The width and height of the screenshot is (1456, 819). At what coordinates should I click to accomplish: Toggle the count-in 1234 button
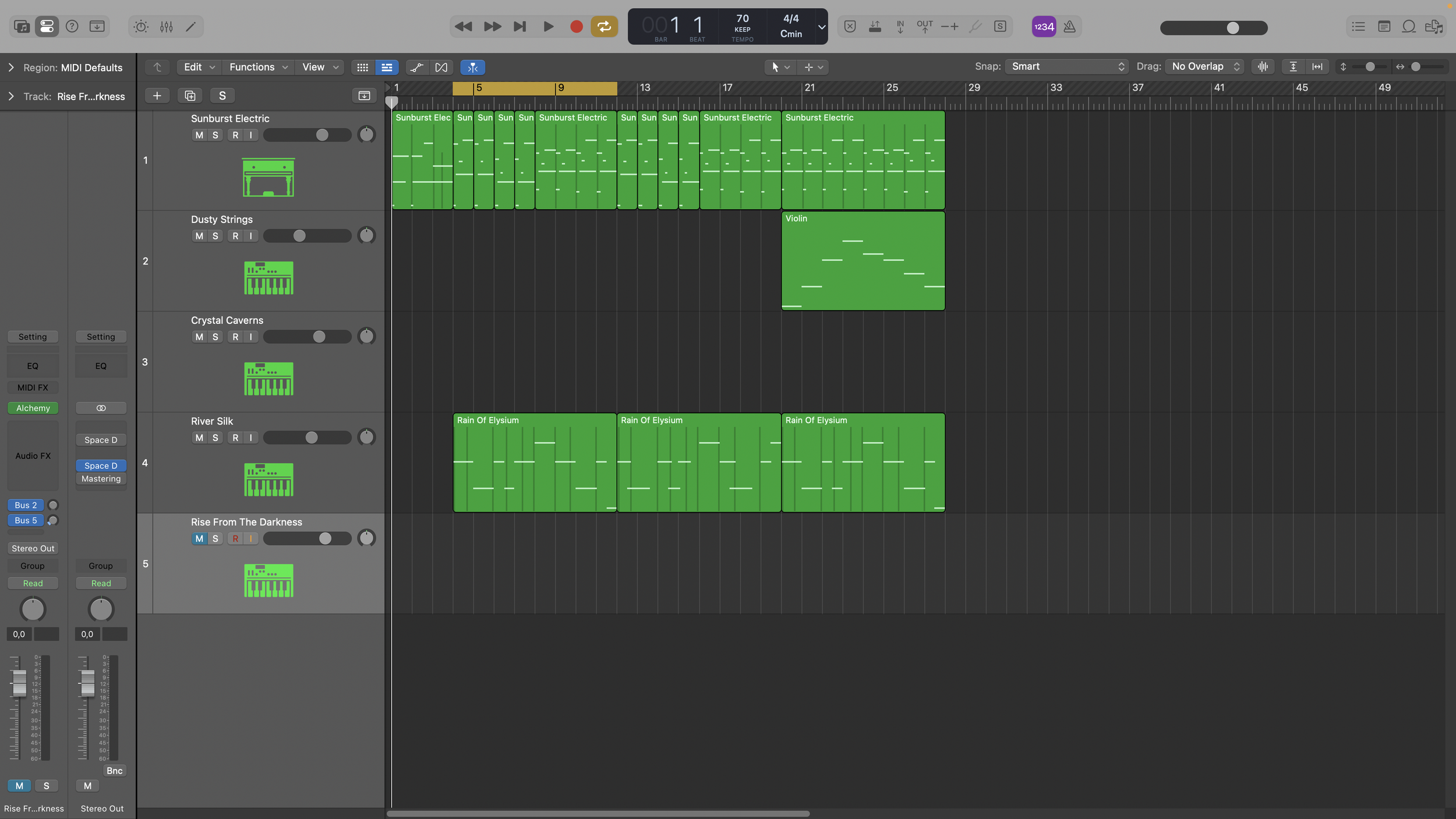click(1044, 27)
